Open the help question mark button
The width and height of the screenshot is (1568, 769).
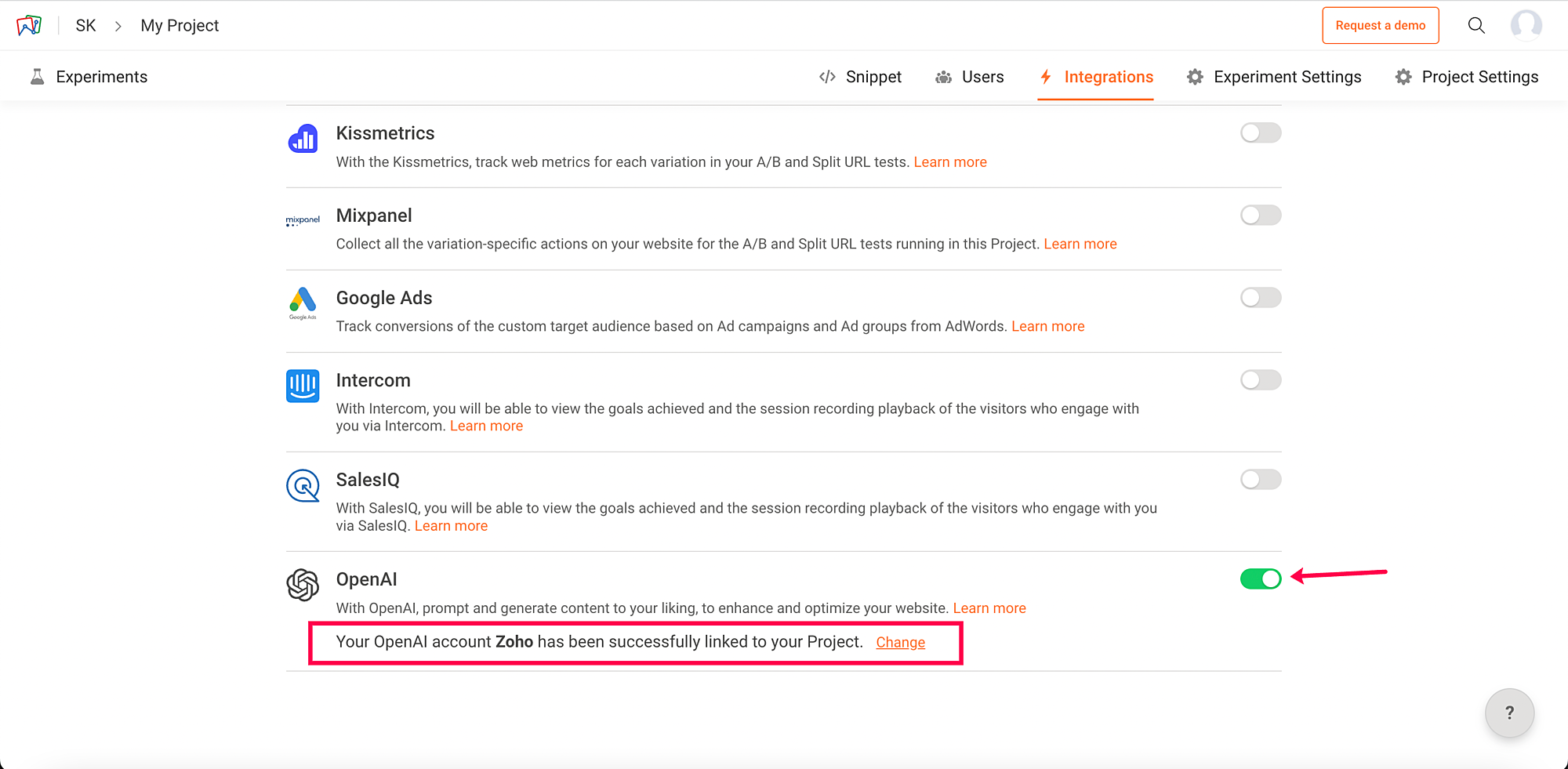click(x=1509, y=713)
